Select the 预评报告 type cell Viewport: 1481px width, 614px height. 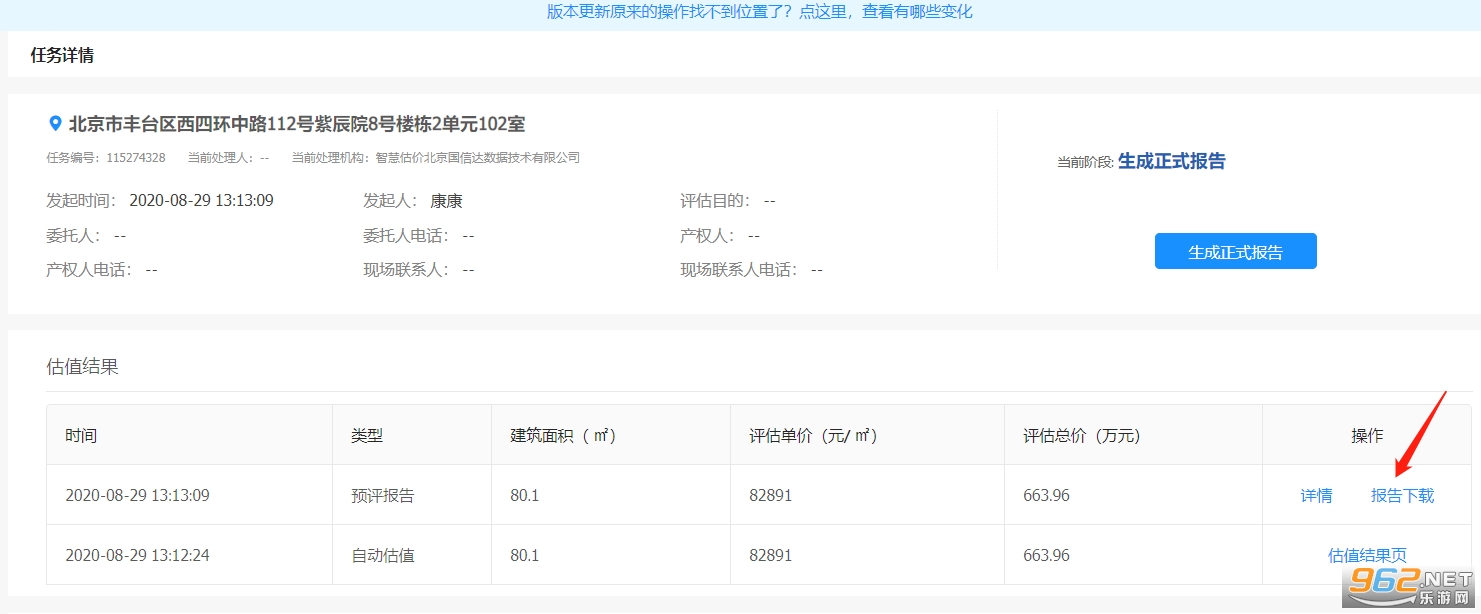point(382,495)
